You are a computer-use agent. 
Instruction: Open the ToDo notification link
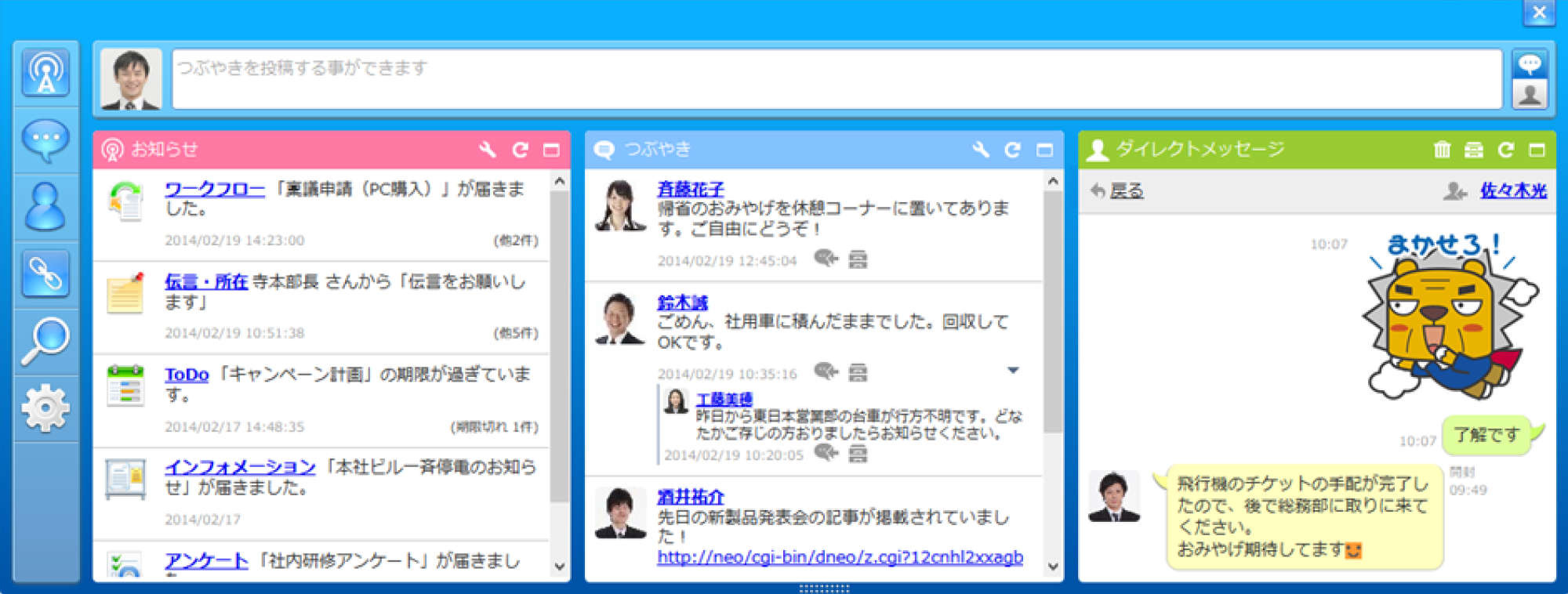coord(187,375)
